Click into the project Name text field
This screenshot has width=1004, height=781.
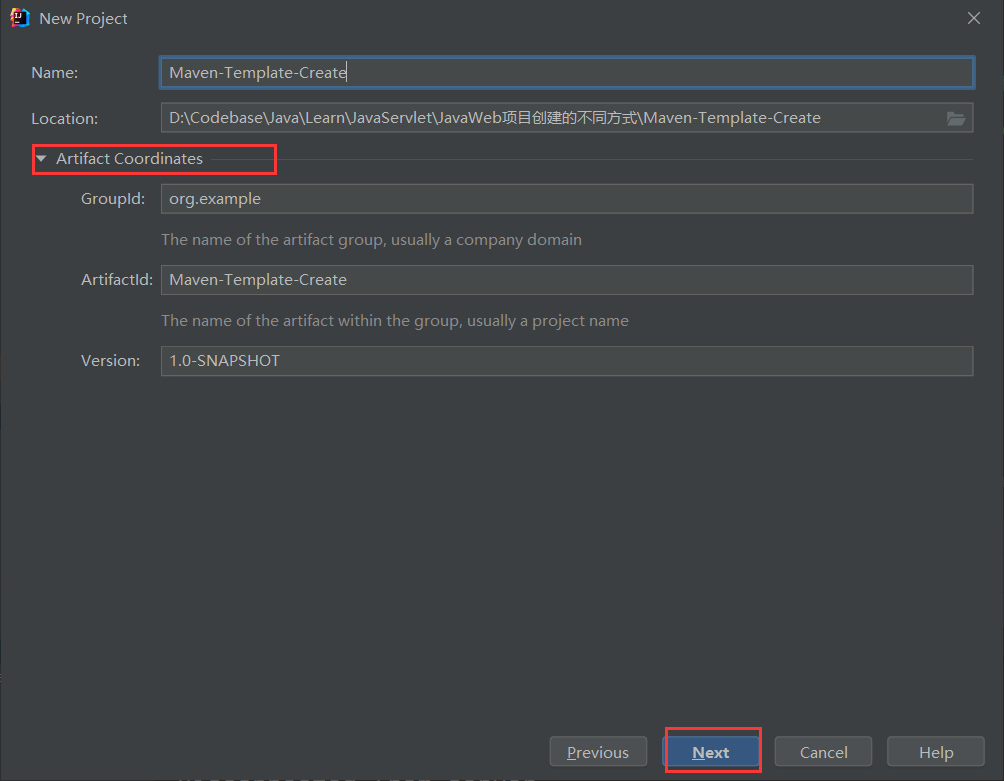coord(566,73)
